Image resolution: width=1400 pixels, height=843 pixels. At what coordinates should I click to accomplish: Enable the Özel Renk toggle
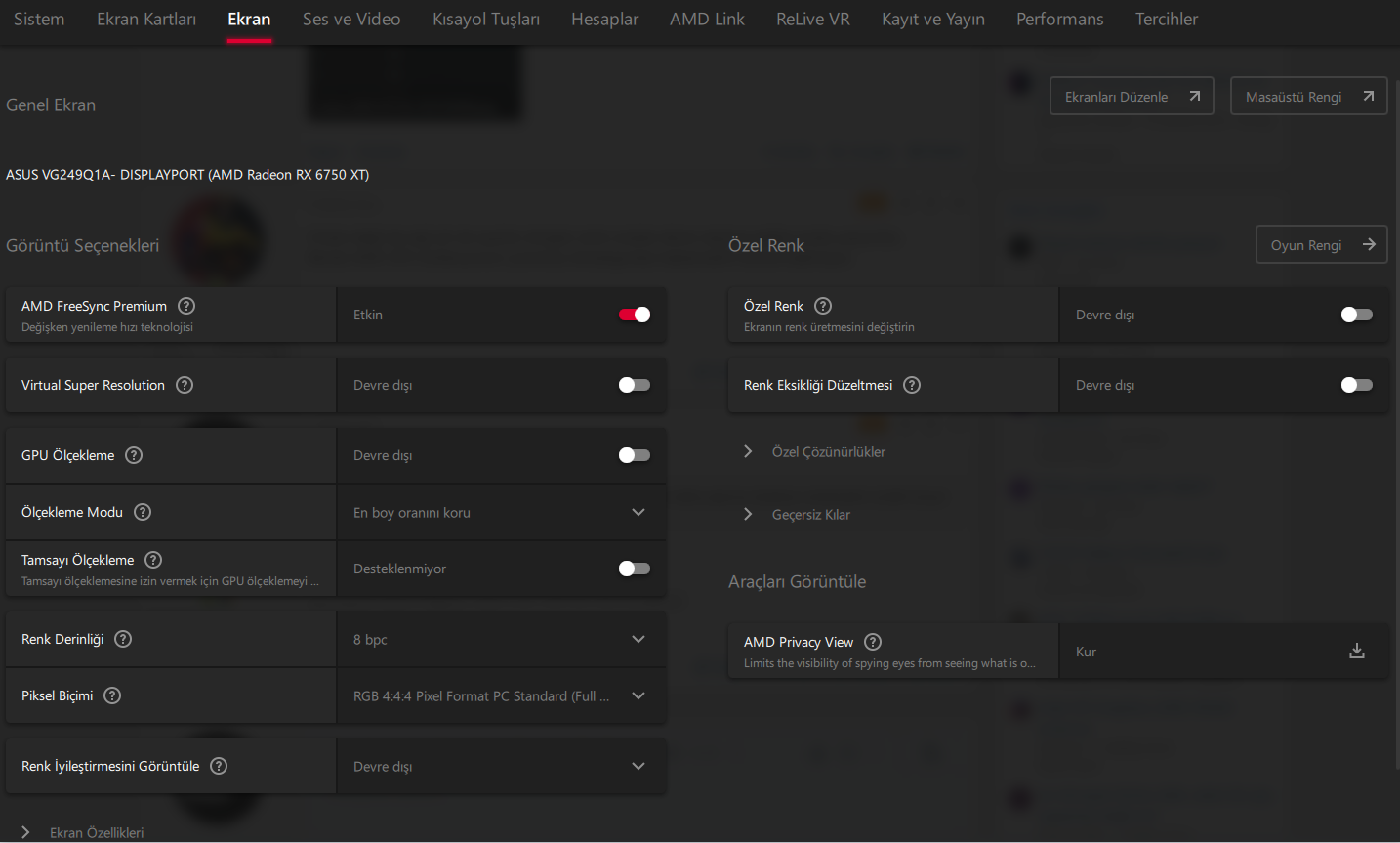pos(1357,315)
